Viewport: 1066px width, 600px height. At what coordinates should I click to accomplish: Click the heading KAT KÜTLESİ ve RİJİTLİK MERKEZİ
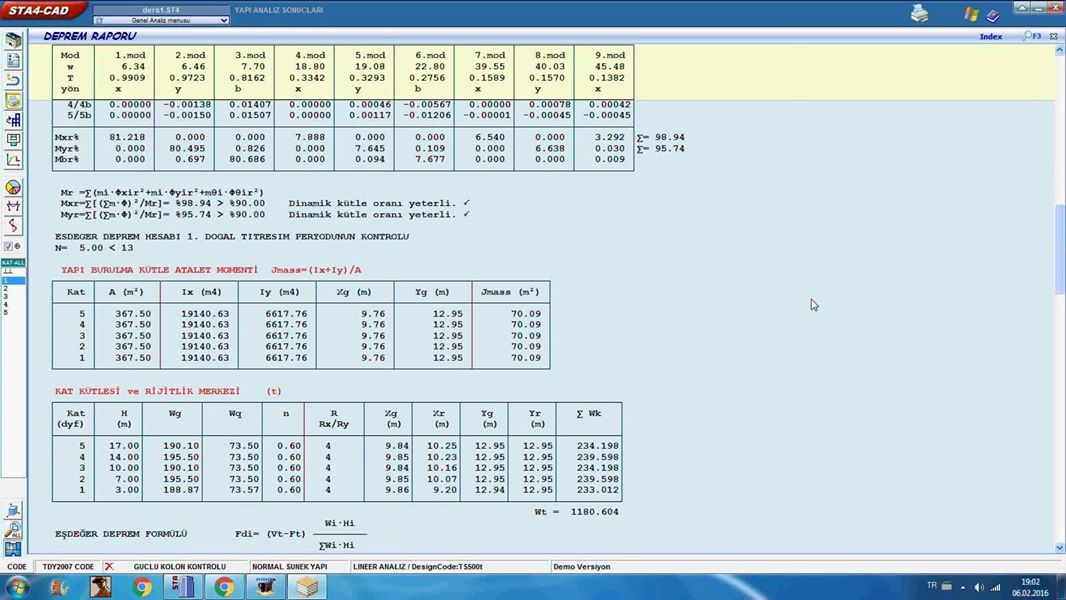click(148, 391)
